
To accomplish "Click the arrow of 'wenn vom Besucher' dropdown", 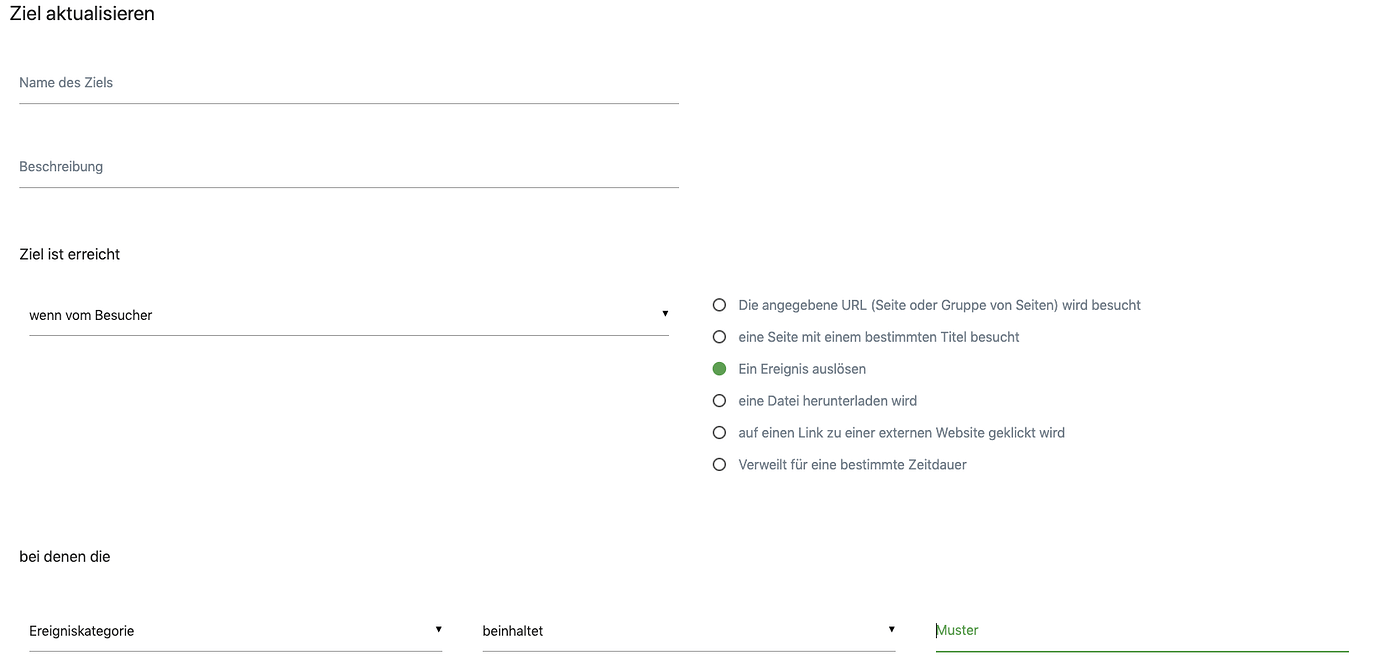I will click(x=665, y=314).
